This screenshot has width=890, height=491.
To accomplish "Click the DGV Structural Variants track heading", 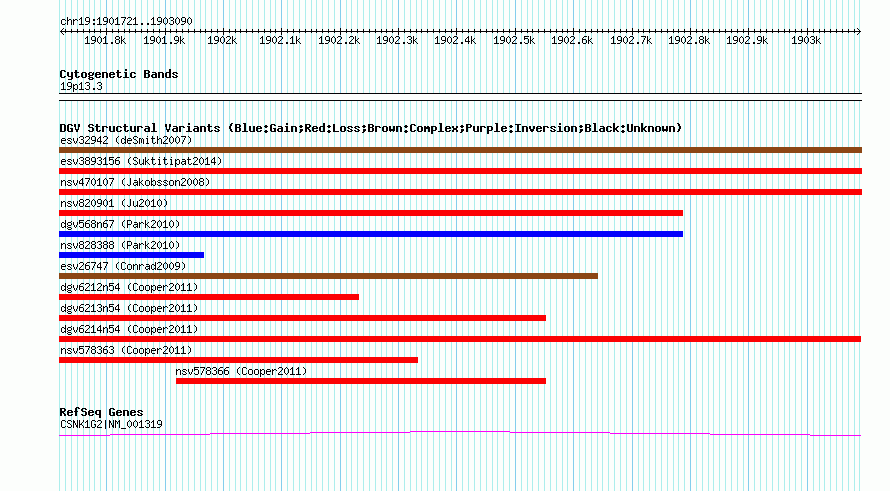I will 371,128.
